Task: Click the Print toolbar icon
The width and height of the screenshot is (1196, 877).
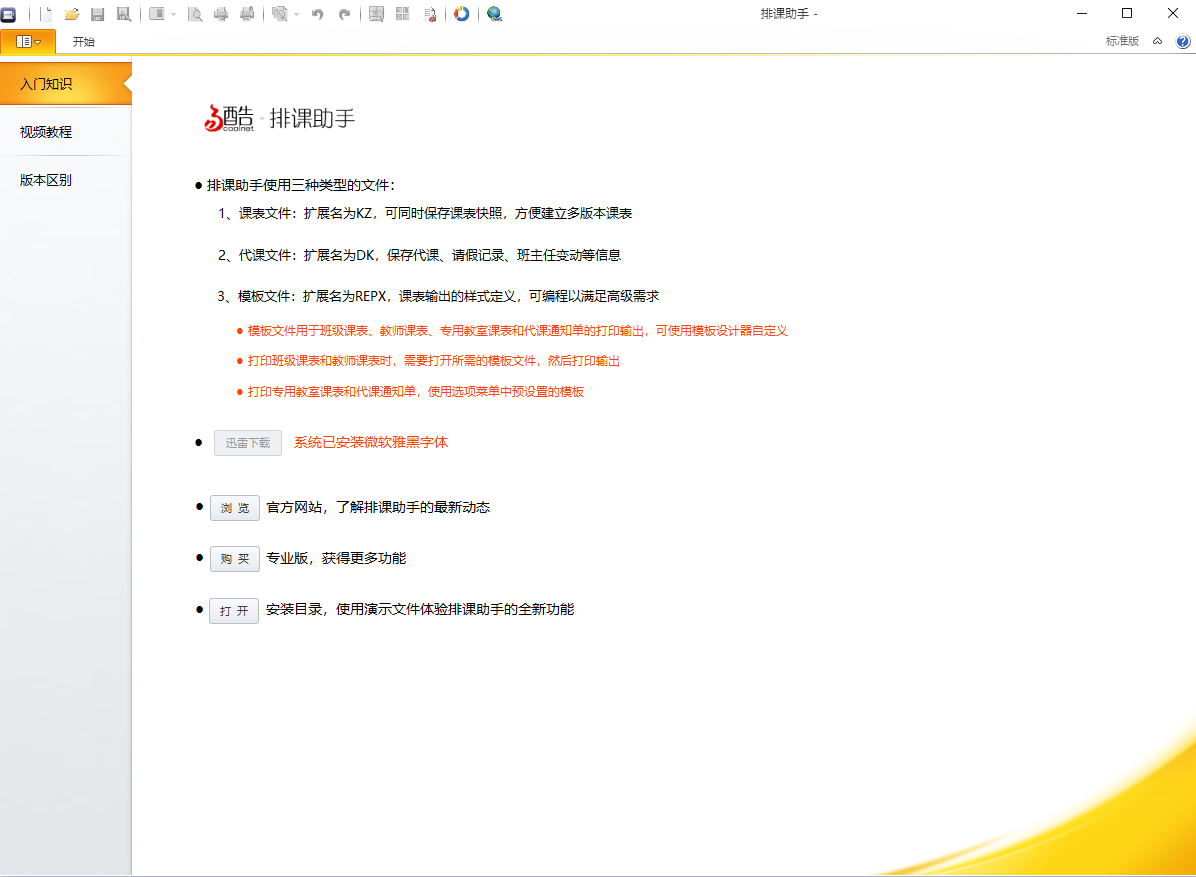Action: click(x=220, y=14)
